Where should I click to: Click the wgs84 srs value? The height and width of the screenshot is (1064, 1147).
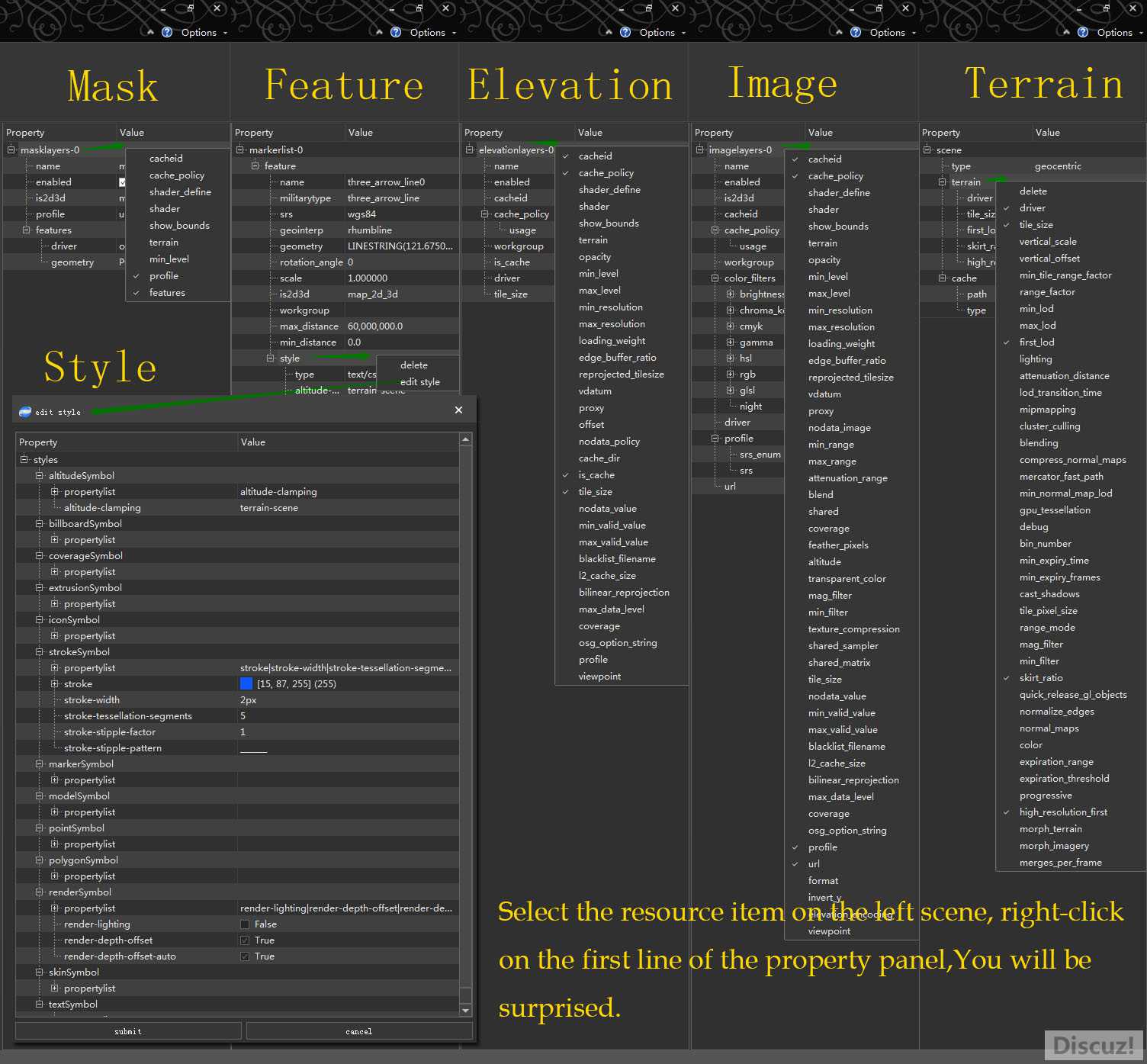pyautogui.click(x=361, y=214)
